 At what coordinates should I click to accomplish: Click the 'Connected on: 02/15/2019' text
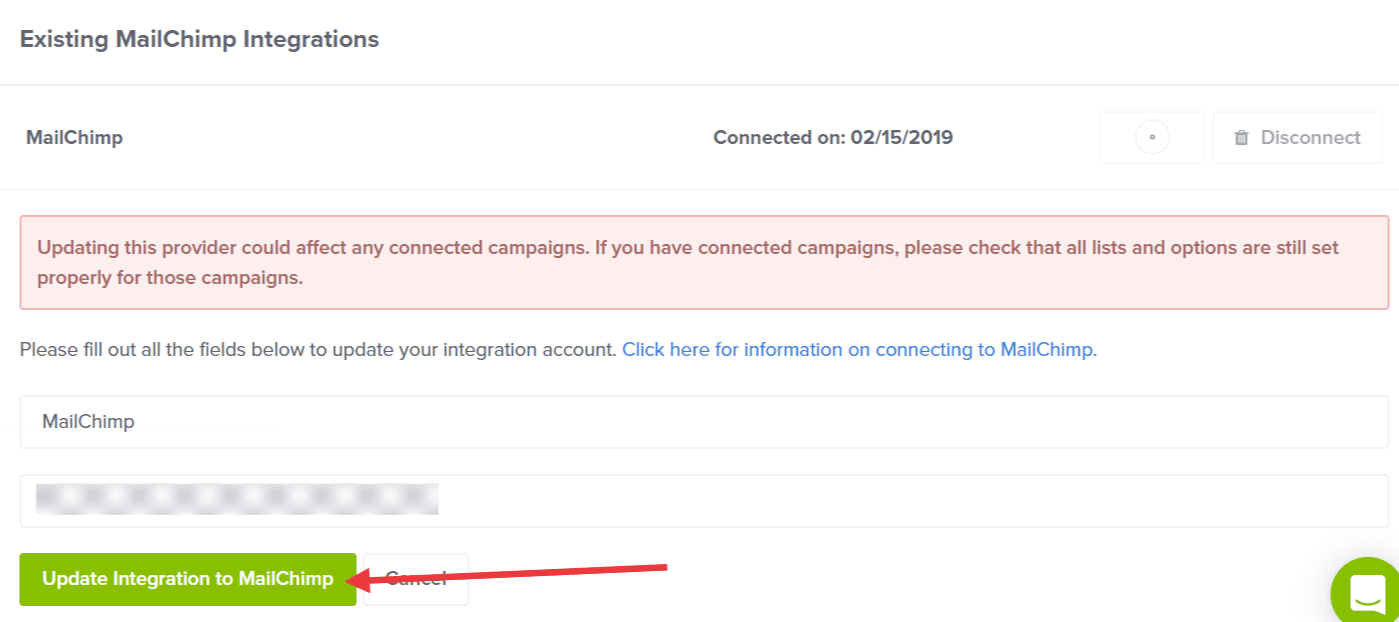pyautogui.click(x=832, y=138)
